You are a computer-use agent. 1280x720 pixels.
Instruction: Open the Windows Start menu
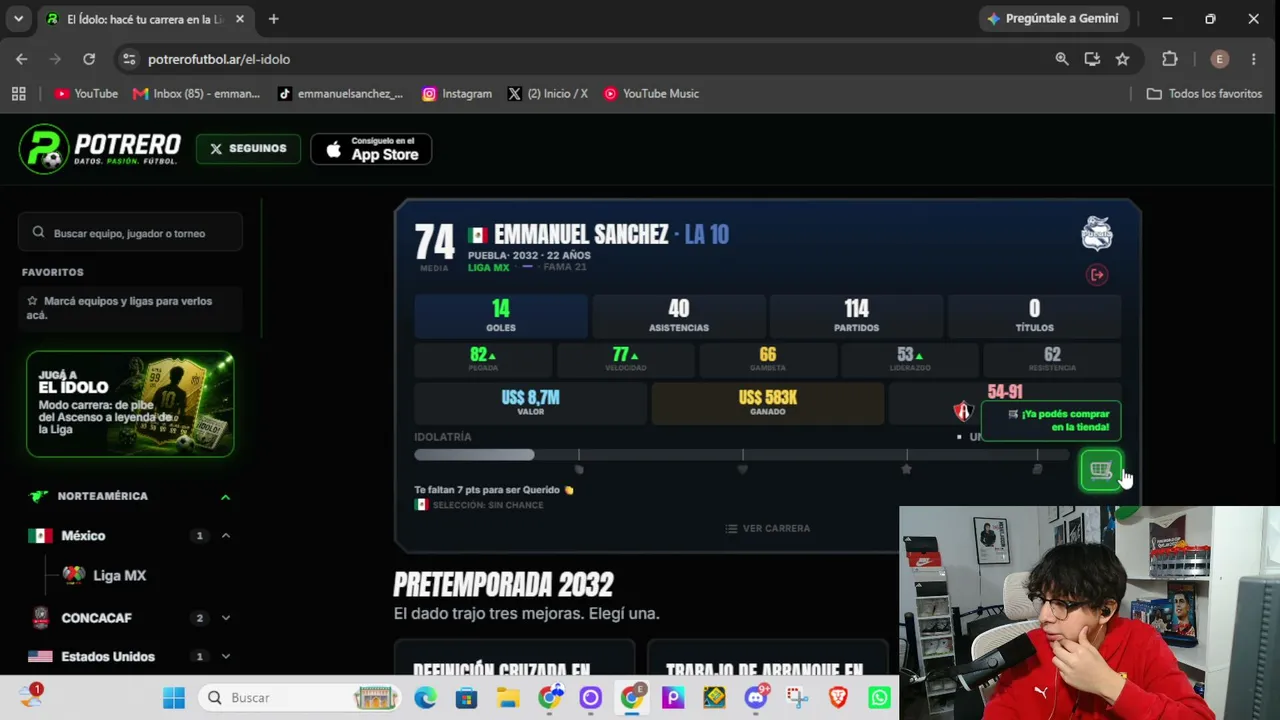pyautogui.click(x=173, y=697)
